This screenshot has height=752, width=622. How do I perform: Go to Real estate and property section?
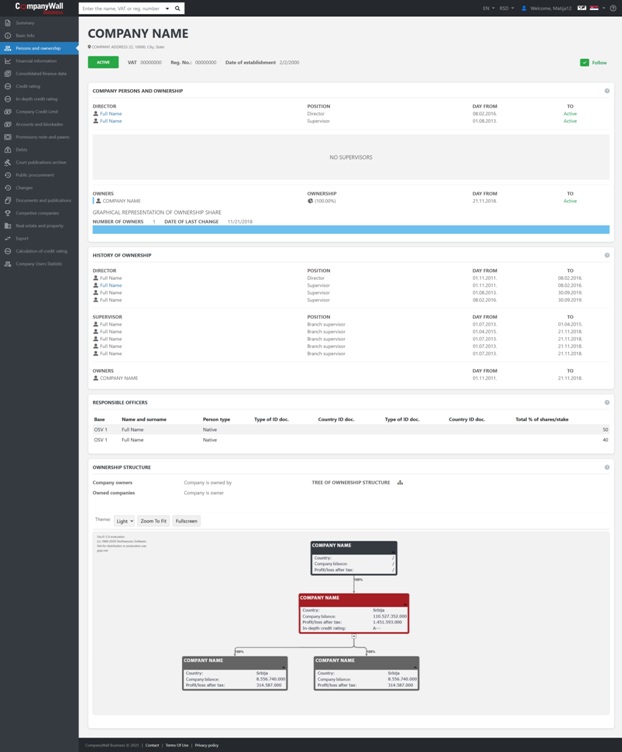pos(39,226)
